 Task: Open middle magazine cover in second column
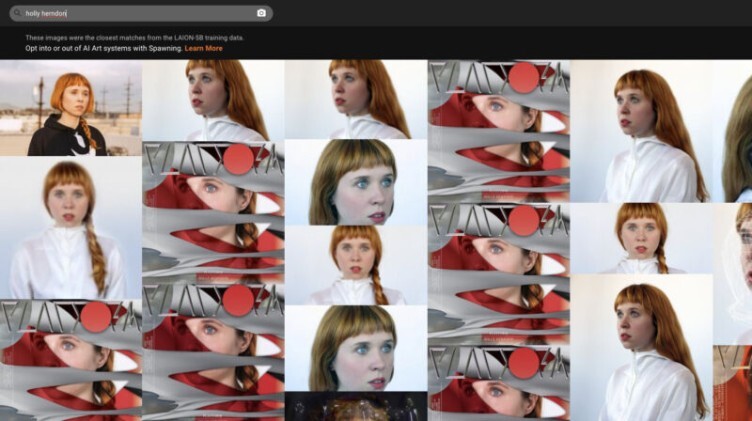click(213, 212)
